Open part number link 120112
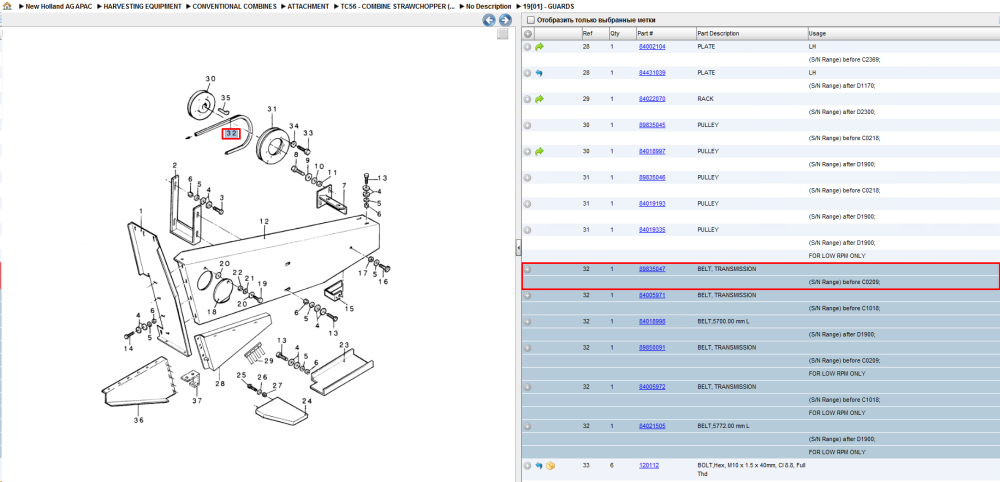The width and height of the screenshot is (1000, 482). 649,465
